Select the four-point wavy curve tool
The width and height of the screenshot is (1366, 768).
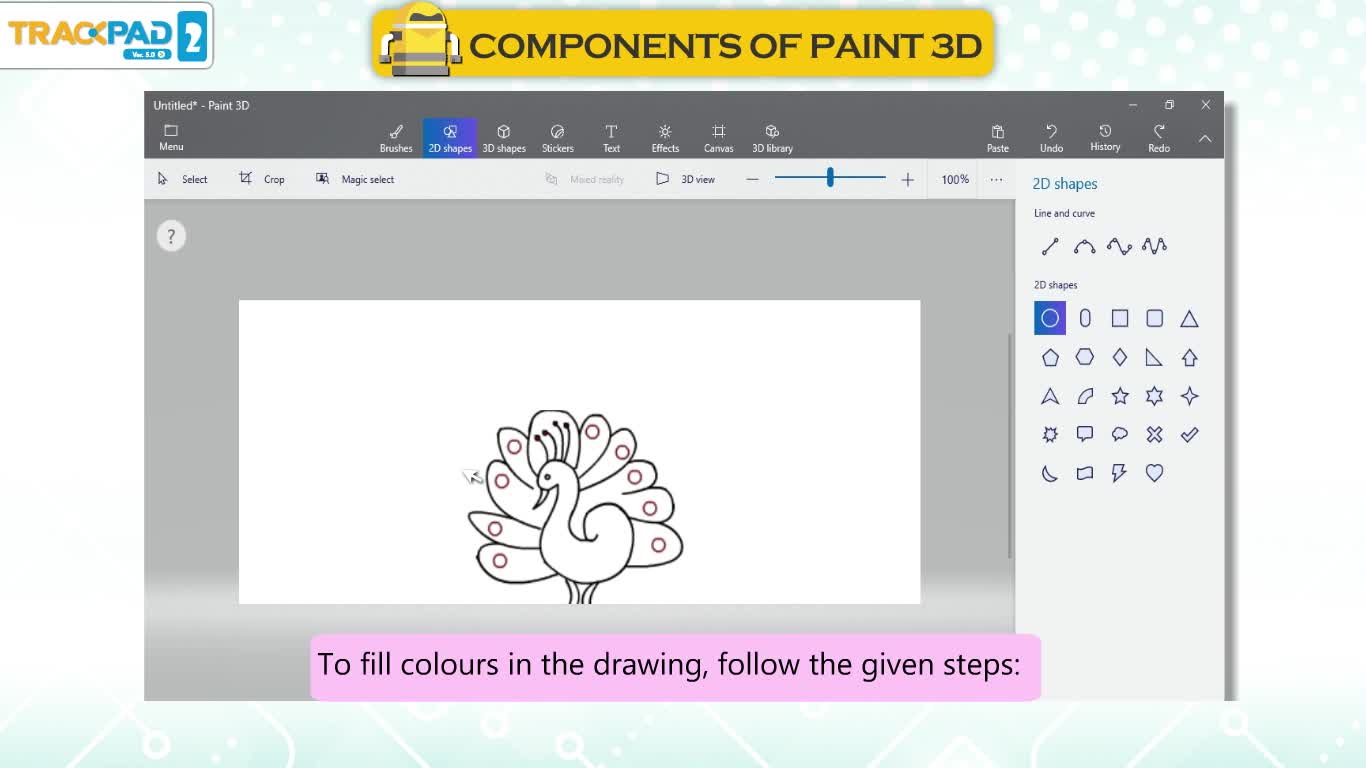pos(1154,246)
